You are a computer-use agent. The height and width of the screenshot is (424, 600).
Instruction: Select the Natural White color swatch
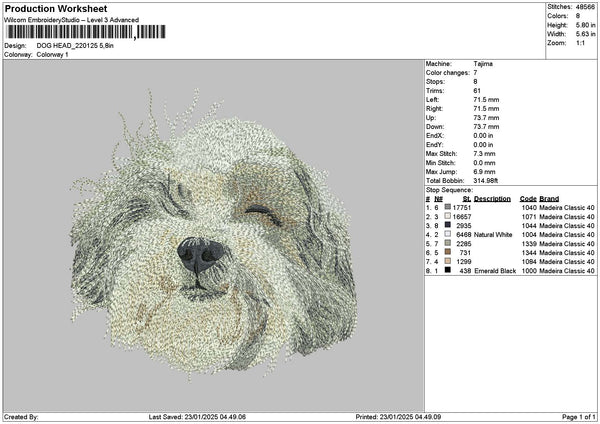tap(447, 234)
